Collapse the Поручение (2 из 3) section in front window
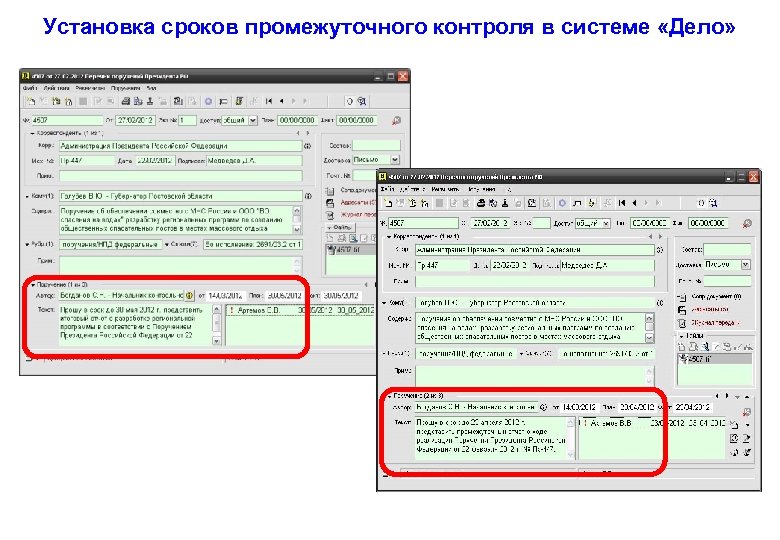780x540 pixels. tap(389, 396)
